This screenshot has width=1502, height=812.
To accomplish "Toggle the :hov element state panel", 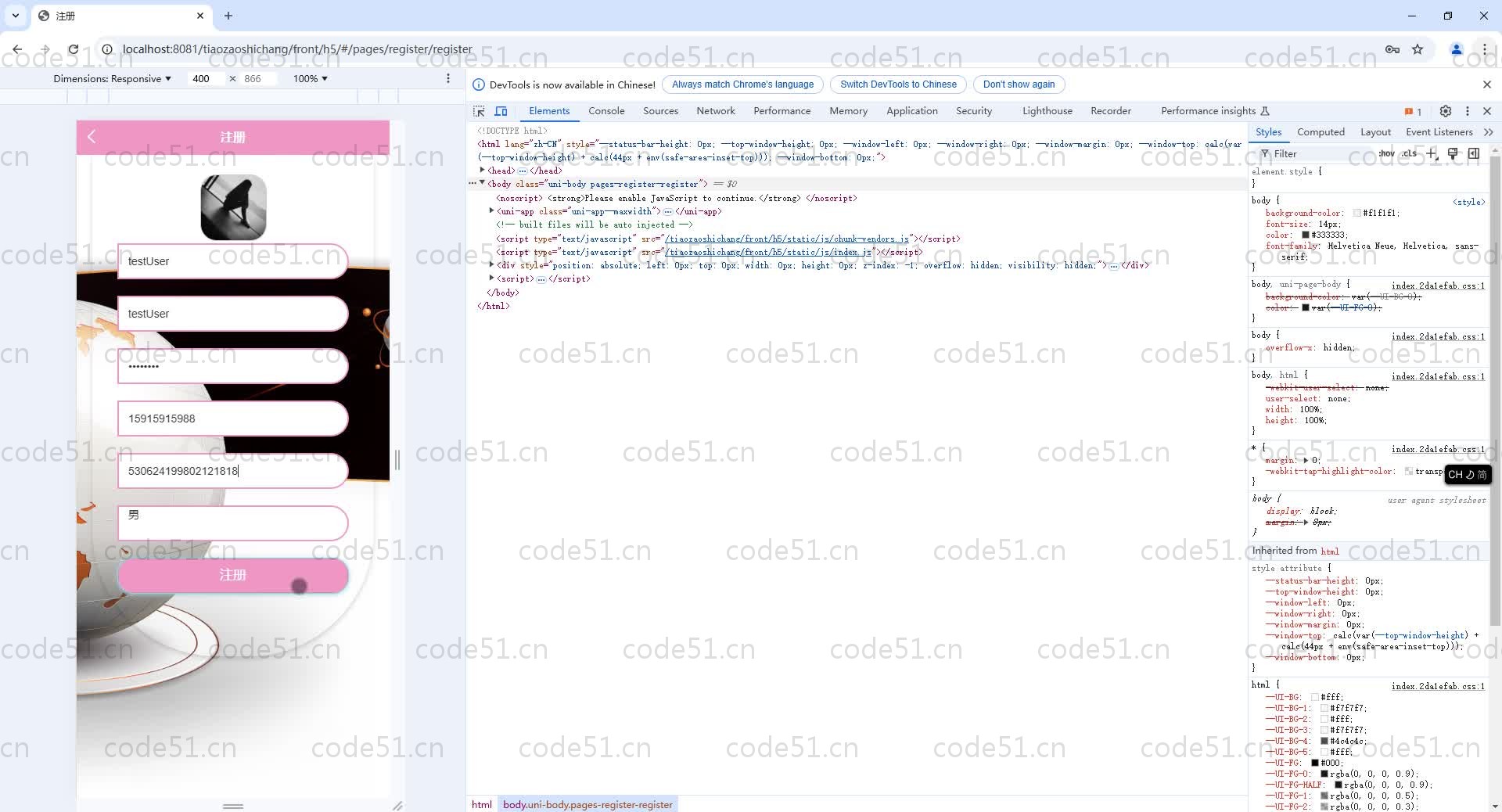I will click(x=1386, y=153).
